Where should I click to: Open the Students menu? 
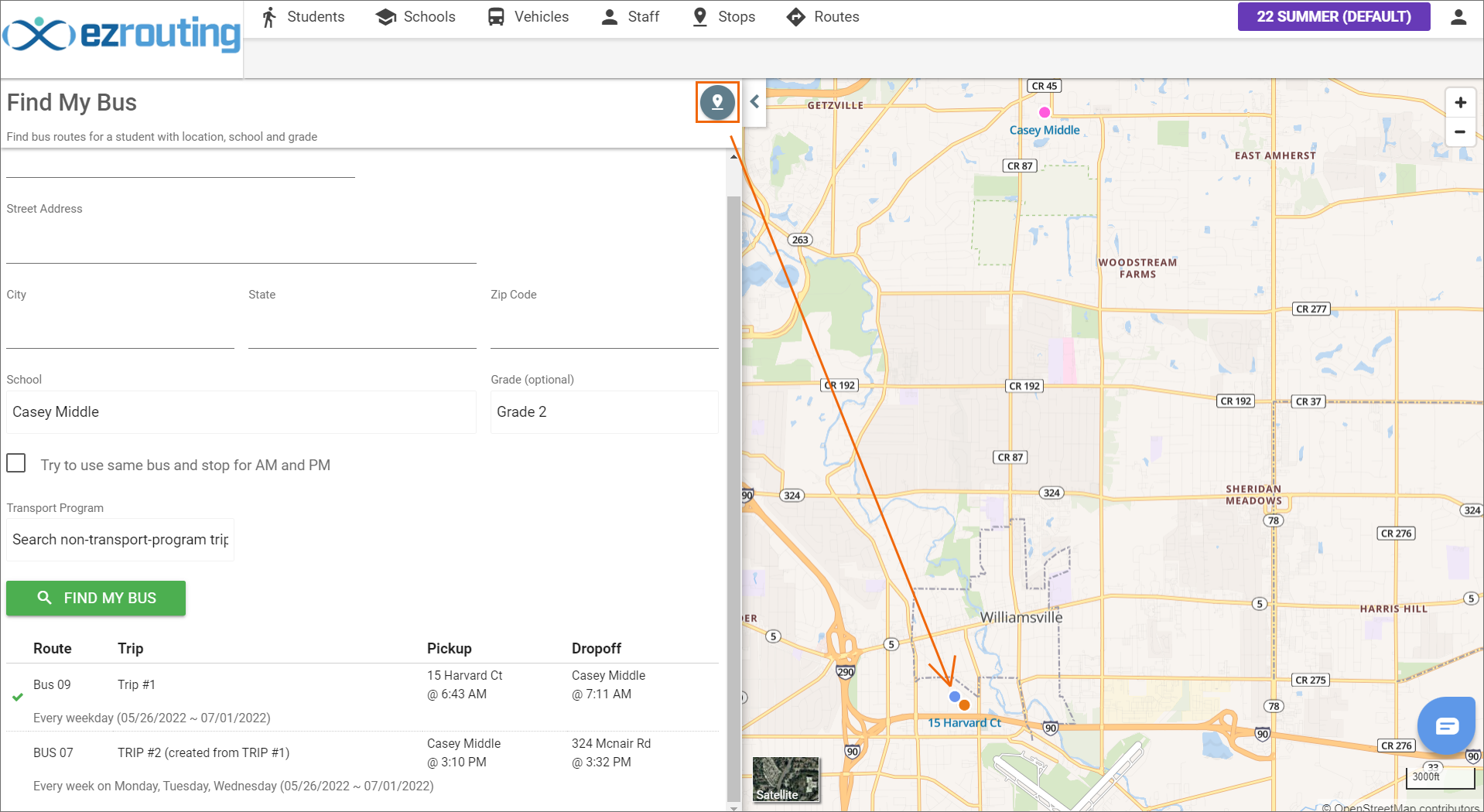(x=303, y=17)
